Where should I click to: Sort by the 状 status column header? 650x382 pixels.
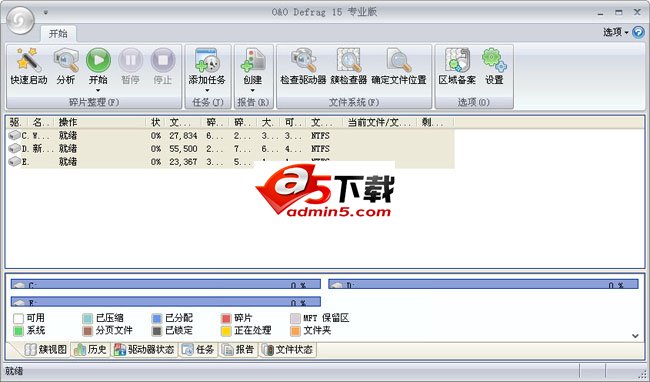tap(155, 122)
